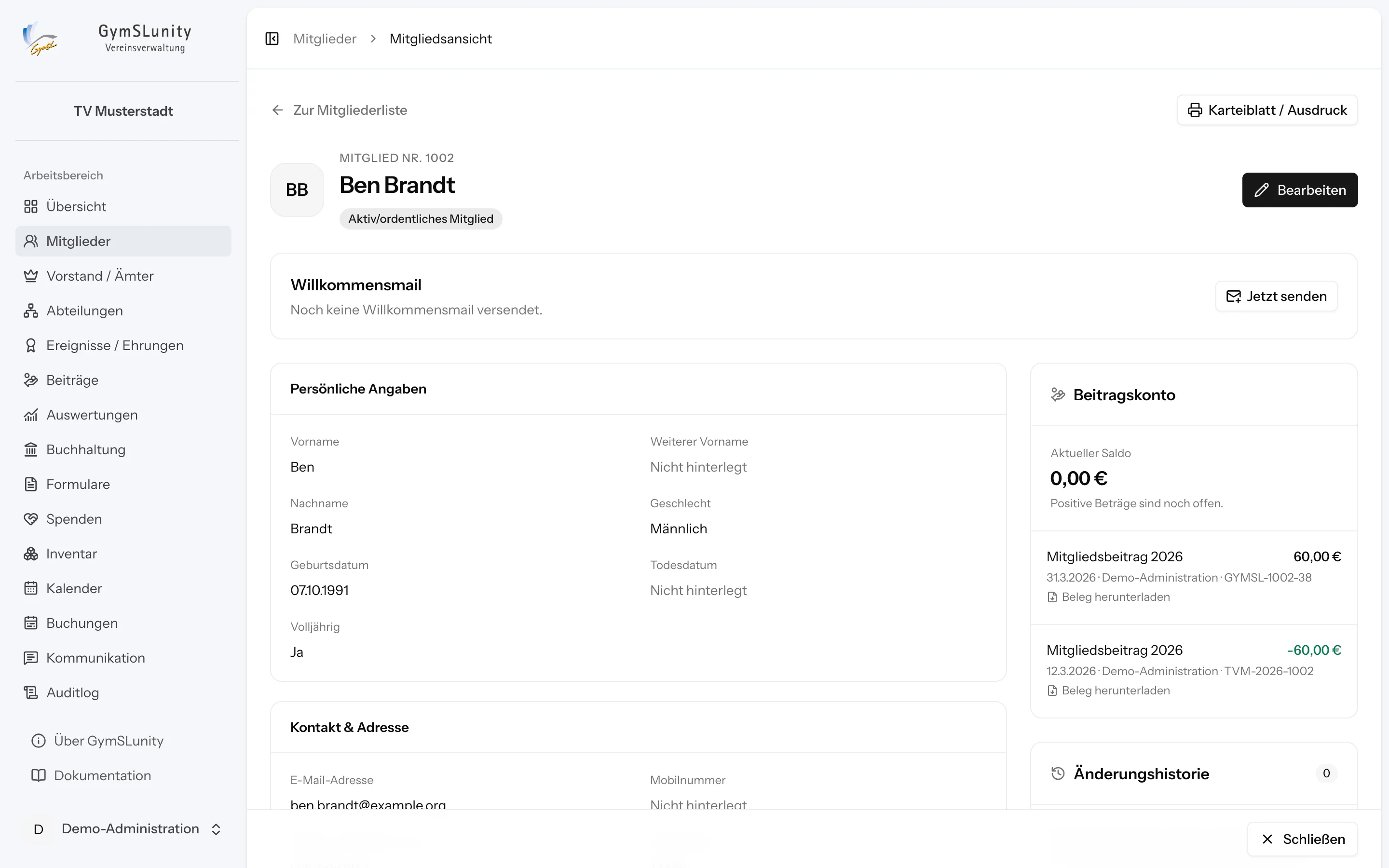Click the Änderungshistorie history icon
Image resolution: width=1389 pixels, height=868 pixels.
(x=1058, y=774)
